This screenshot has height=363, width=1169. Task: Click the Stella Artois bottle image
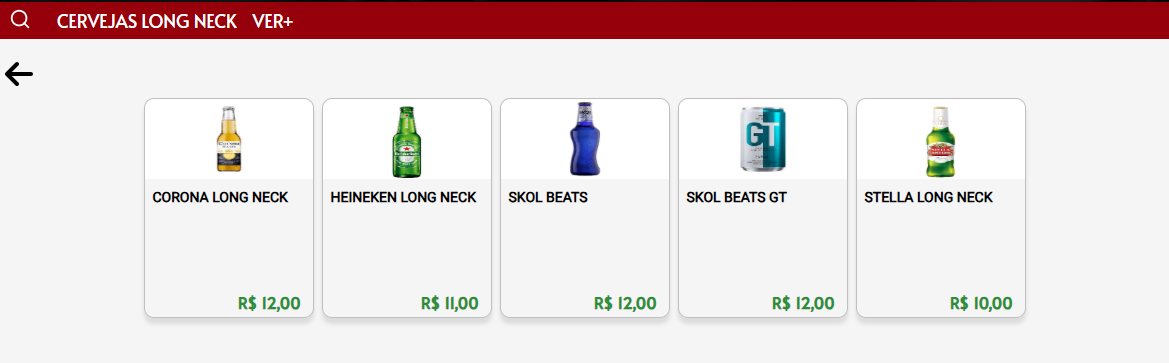coord(940,141)
